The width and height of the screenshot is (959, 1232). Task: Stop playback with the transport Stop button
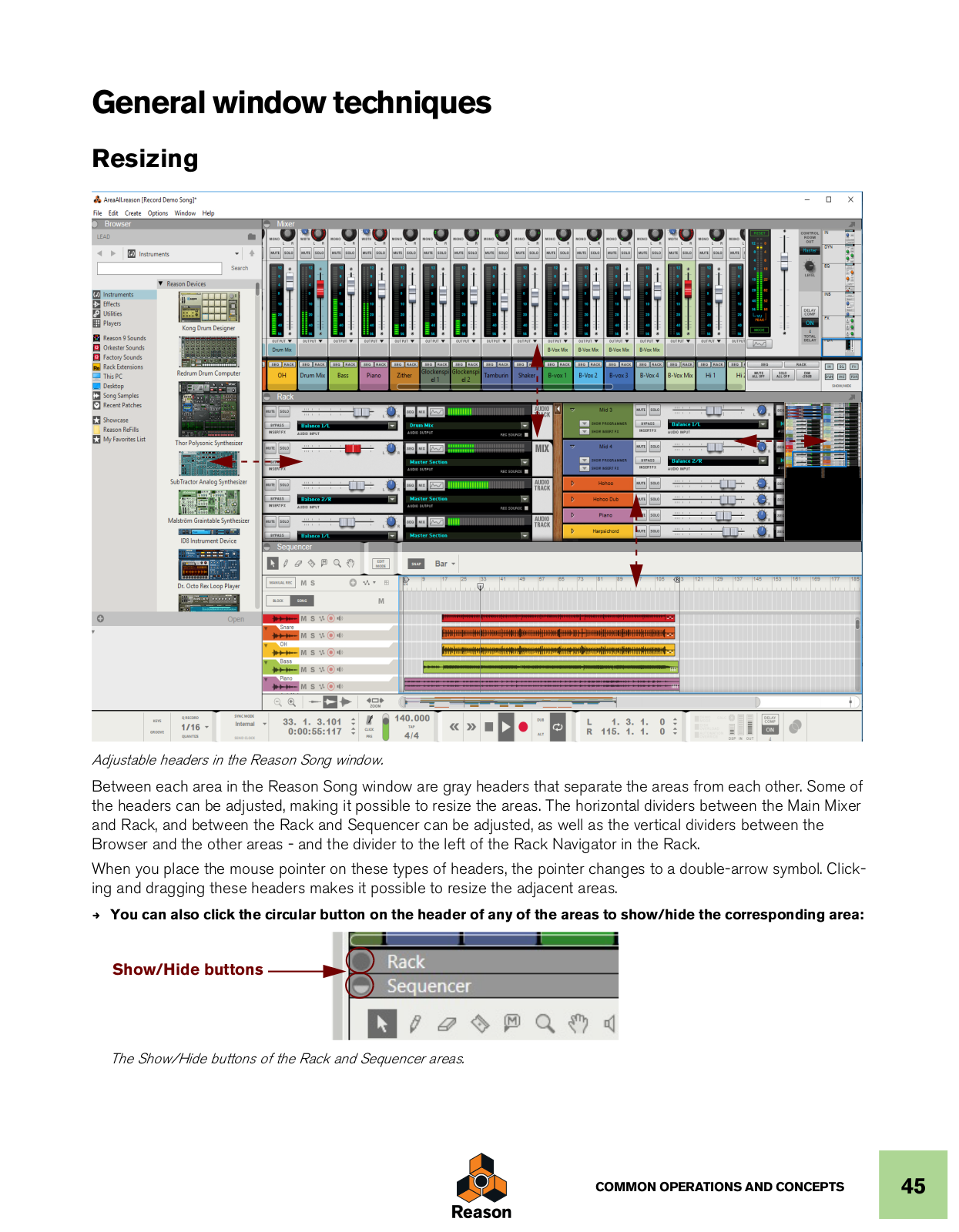tap(488, 726)
